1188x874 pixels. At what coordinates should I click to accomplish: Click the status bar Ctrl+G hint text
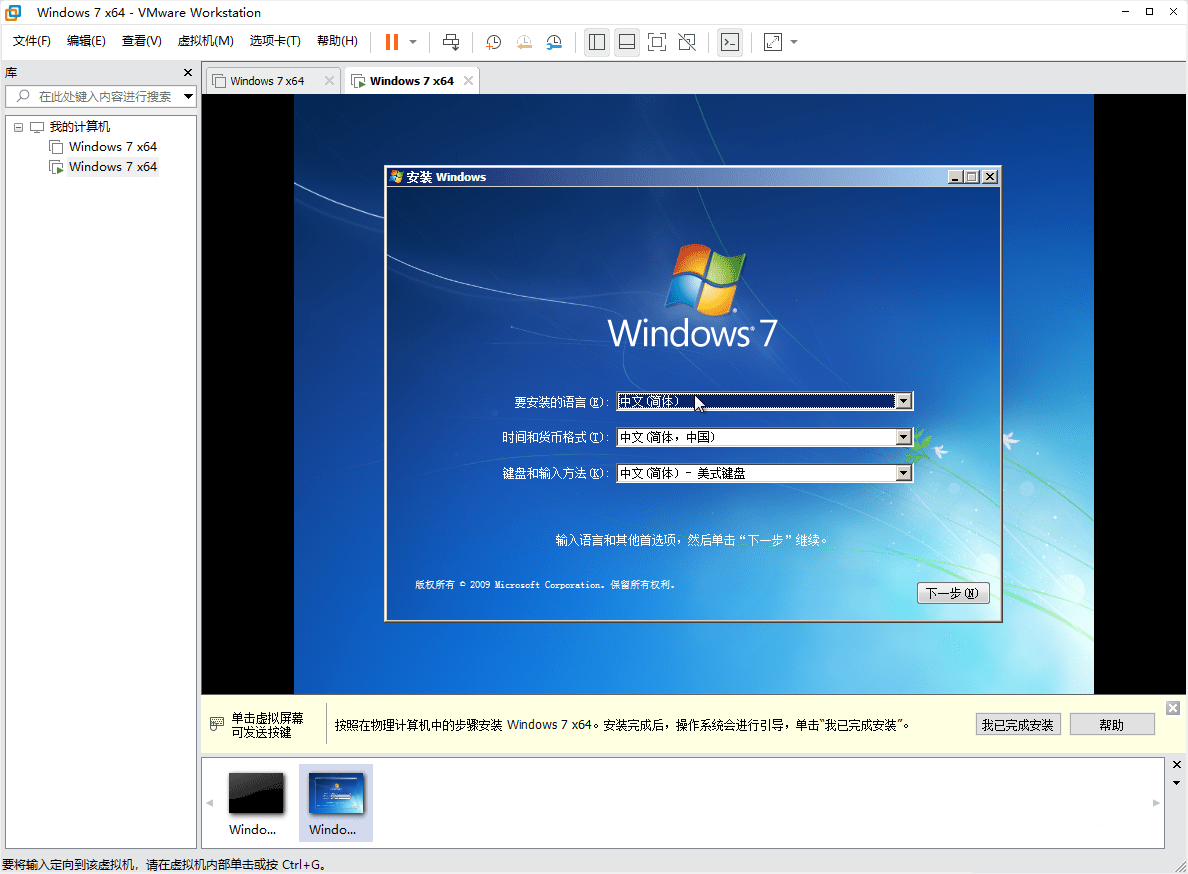(164, 864)
